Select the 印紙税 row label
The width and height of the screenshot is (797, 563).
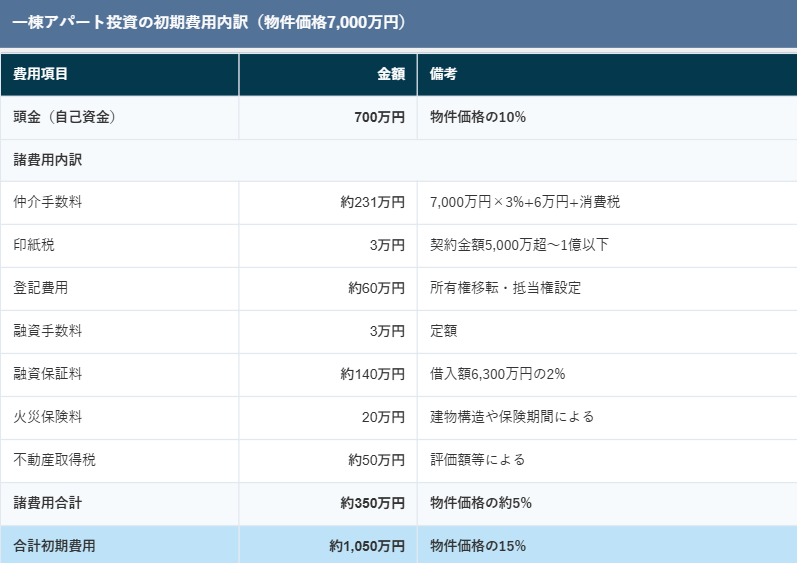[x=34, y=245]
